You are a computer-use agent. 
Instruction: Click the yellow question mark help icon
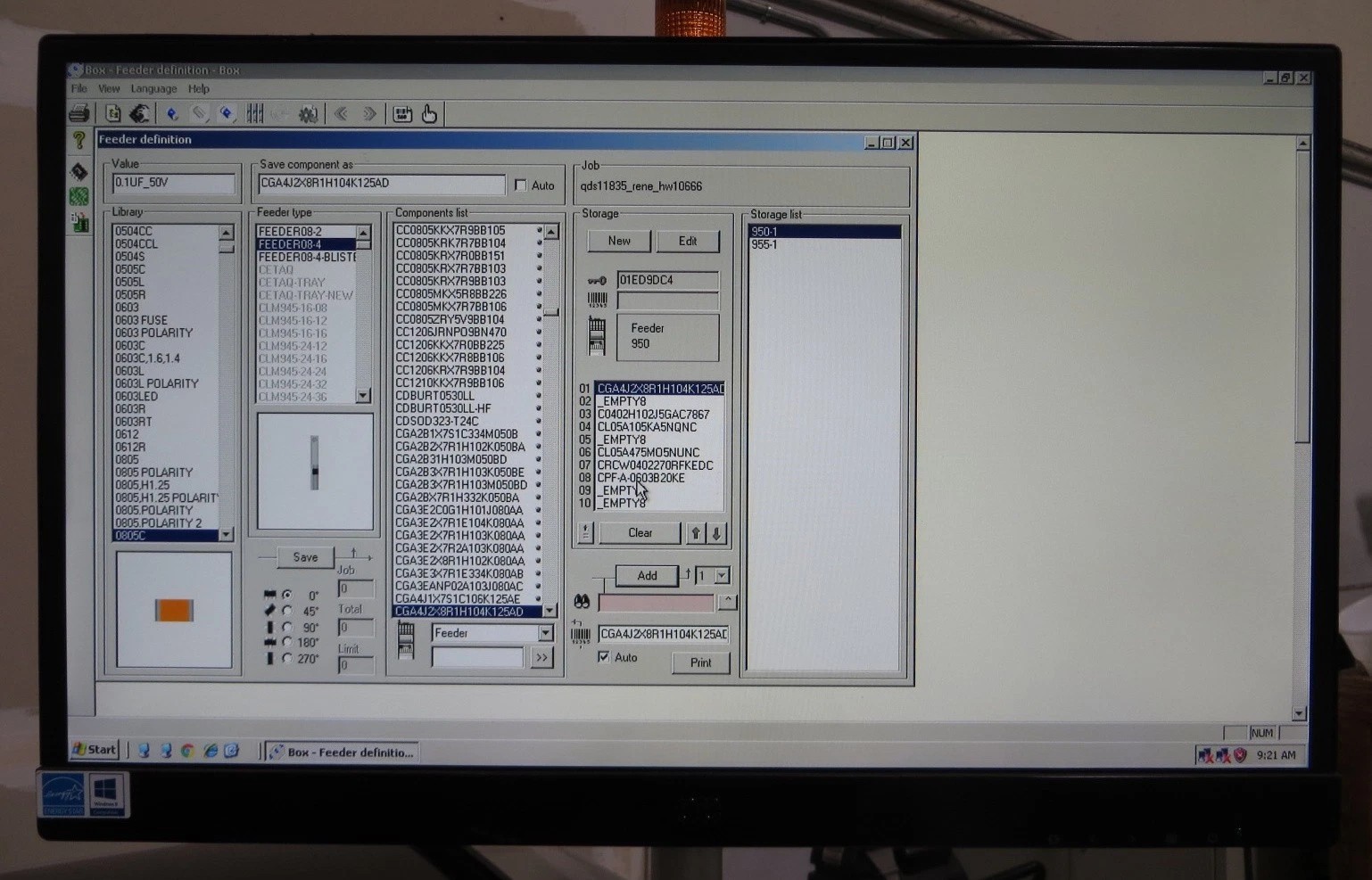point(79,140)
